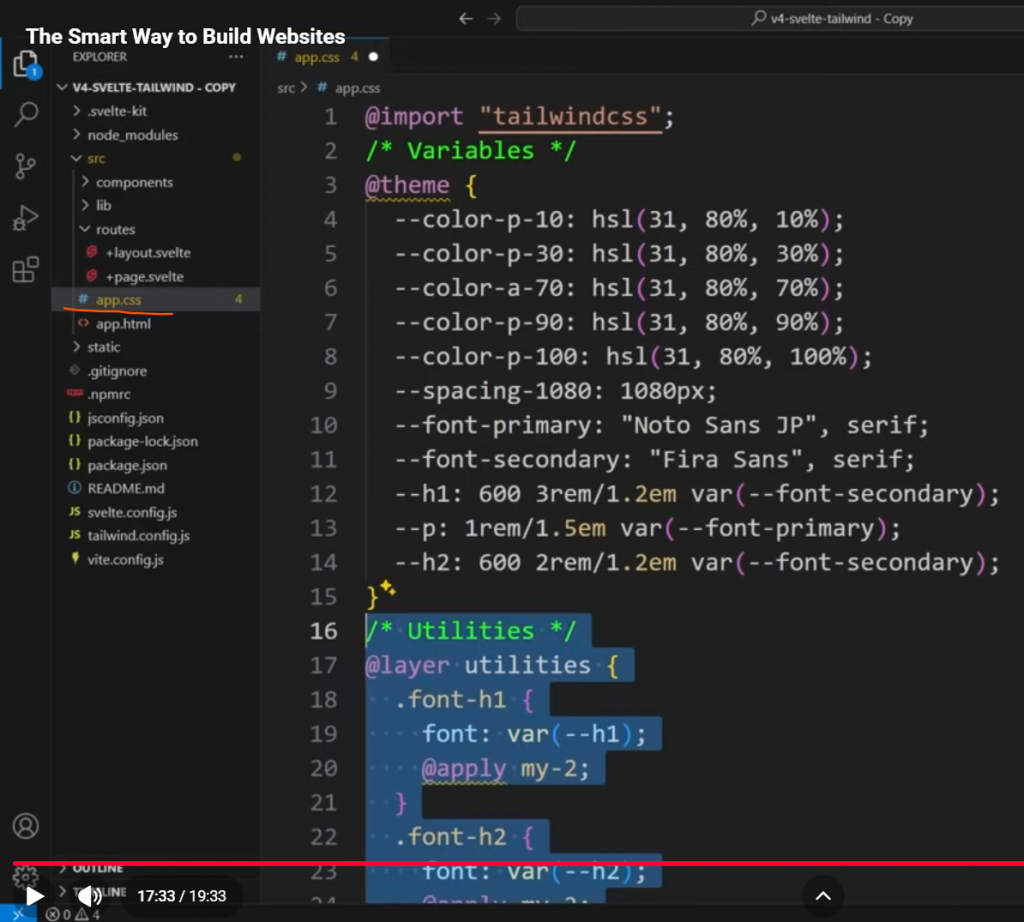Open the Source Control view
The height and width of the screenshot is (922, 1024).
coord(26,167)
